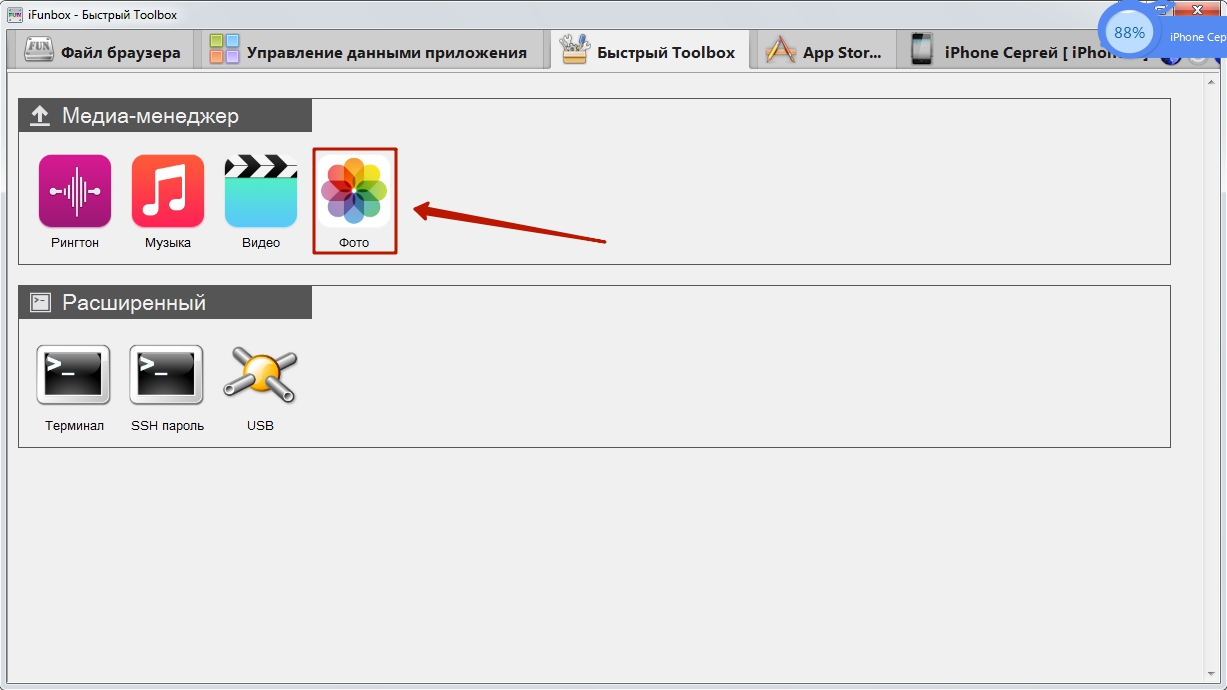The image size is (1227, 690).
Task: Open the USB tunnel icon
Action: 260,374
